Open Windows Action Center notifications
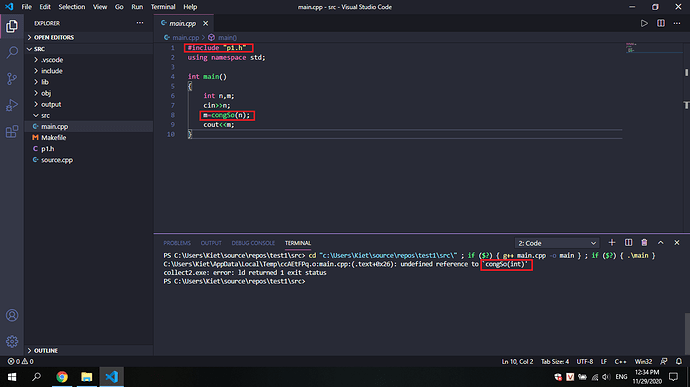This screenshot has width=690, height=387. click(x=673, y=377)
